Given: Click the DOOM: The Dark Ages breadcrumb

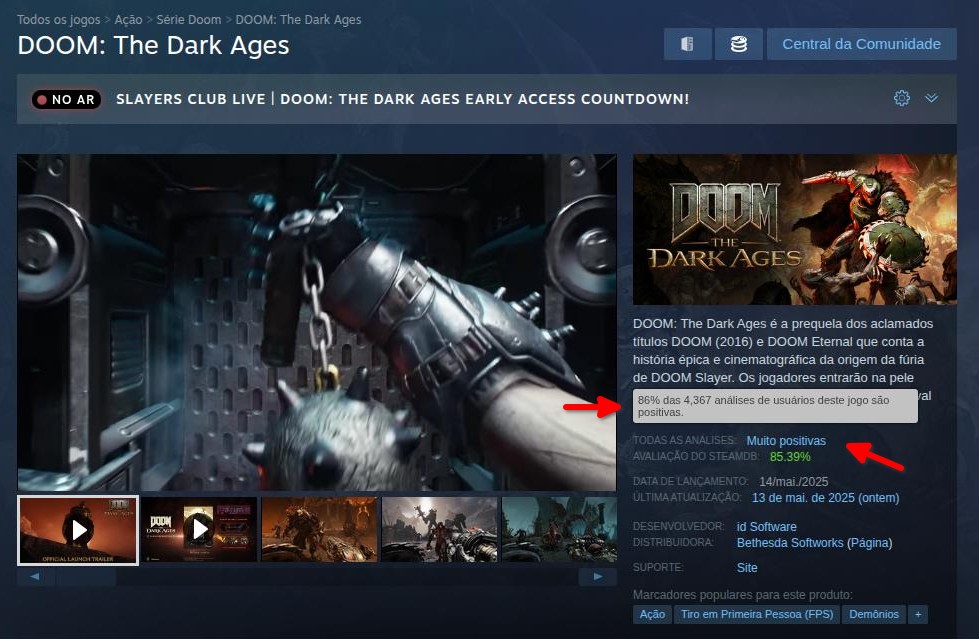Looking at the screenshot, I should (298, 19).
